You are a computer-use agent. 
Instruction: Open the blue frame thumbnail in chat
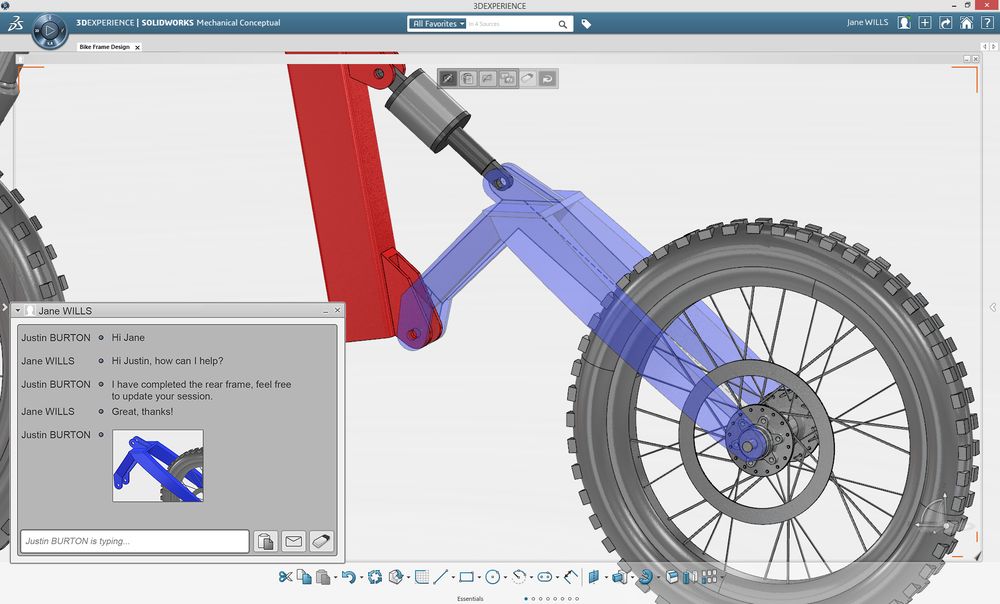click(x=158, y=465)
